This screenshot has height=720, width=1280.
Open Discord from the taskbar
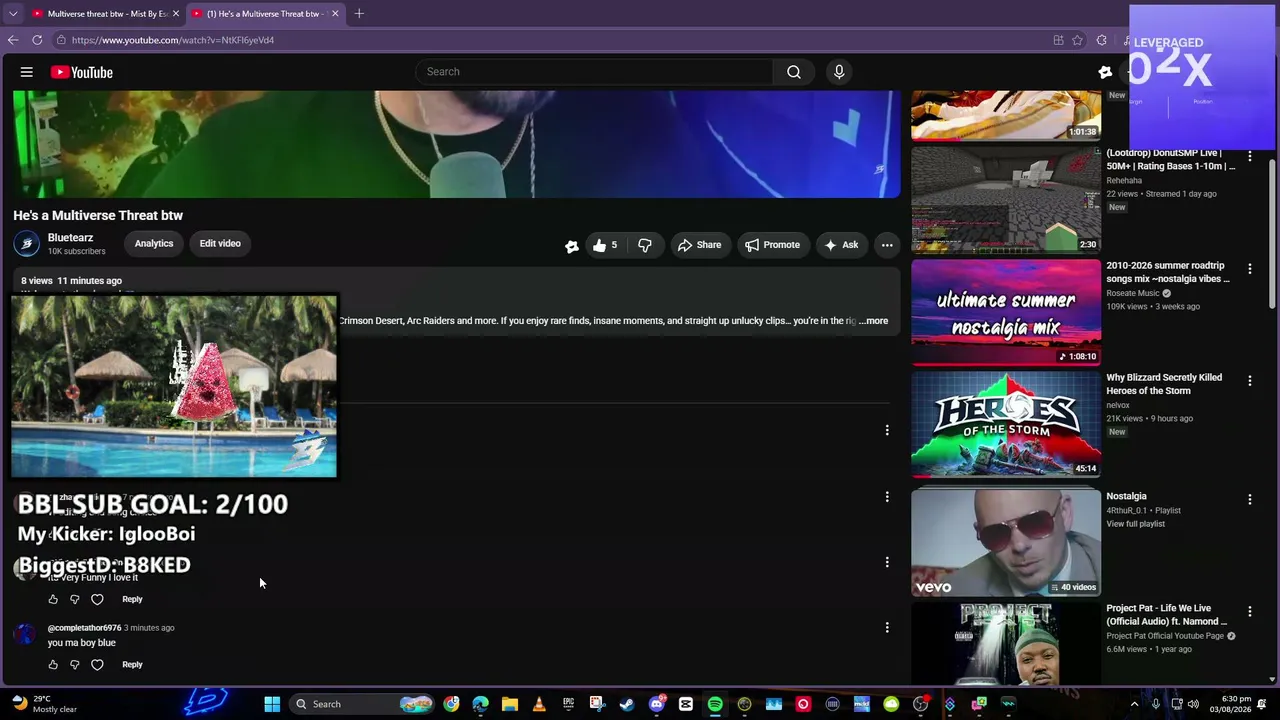coord(656,704)
